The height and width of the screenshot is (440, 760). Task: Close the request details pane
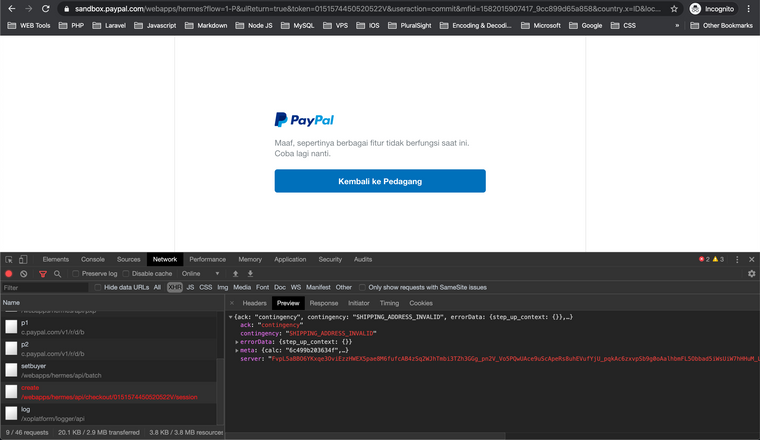(x=232, y=303)
